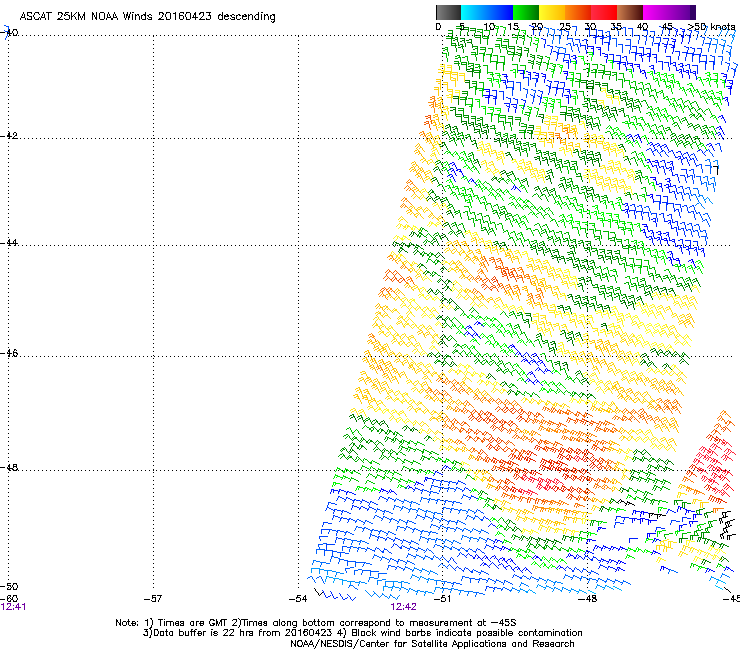740x650 pixels.
Task: Click the '10' knots legend label
Action: (x=489, y=26)
